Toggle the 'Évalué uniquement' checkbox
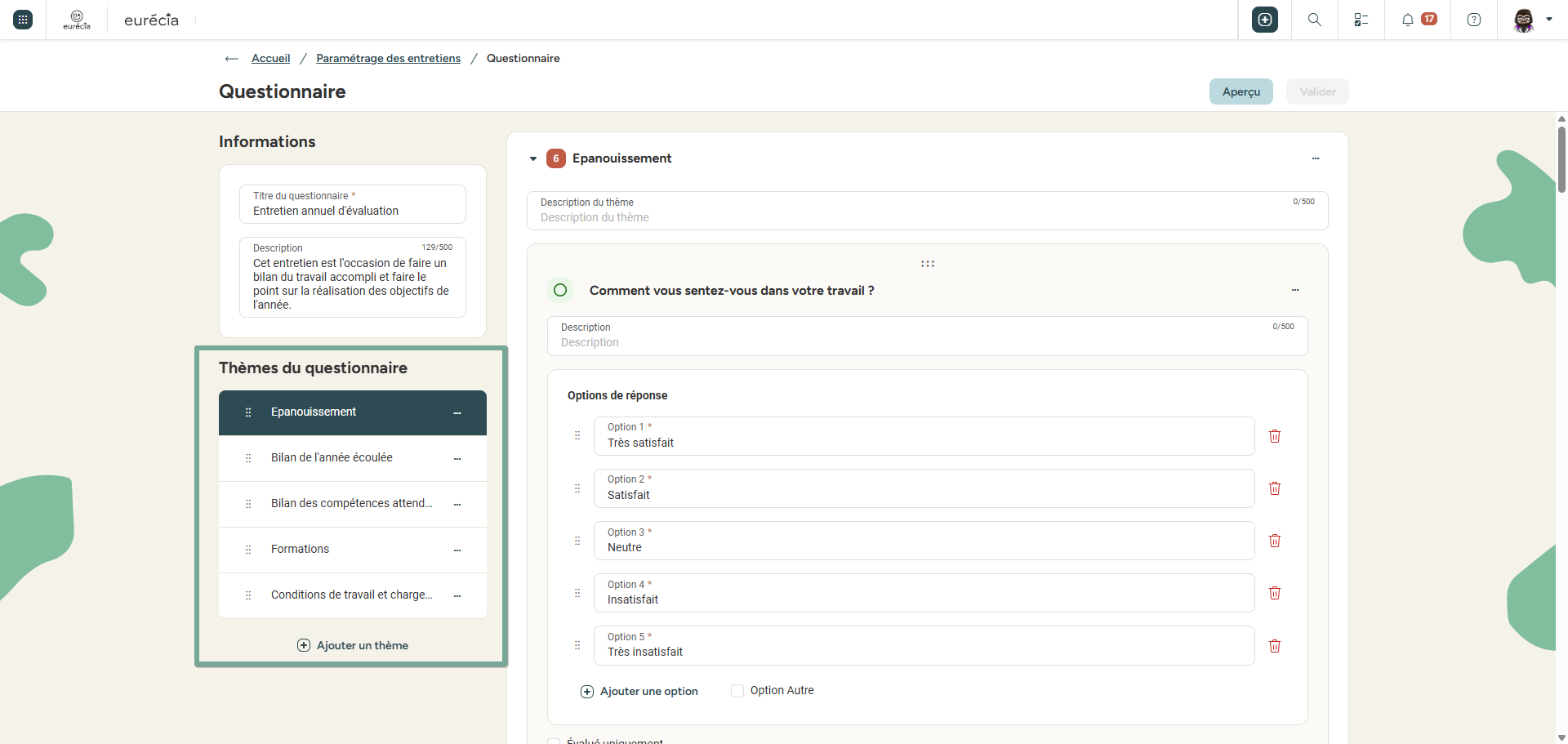 click(554, 742)
